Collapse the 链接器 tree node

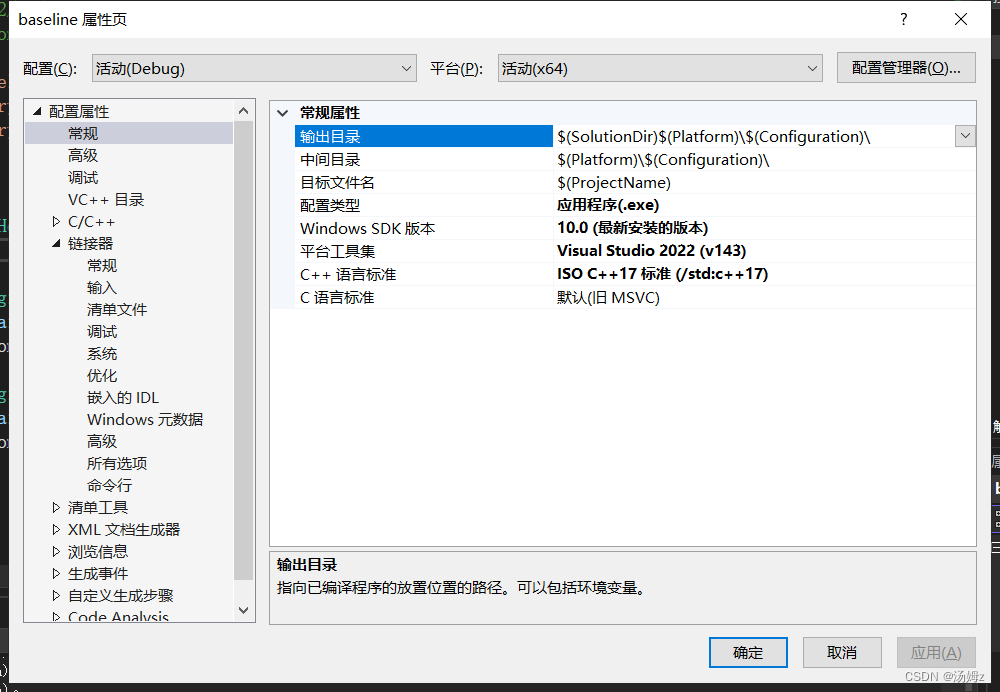[57, 243]
